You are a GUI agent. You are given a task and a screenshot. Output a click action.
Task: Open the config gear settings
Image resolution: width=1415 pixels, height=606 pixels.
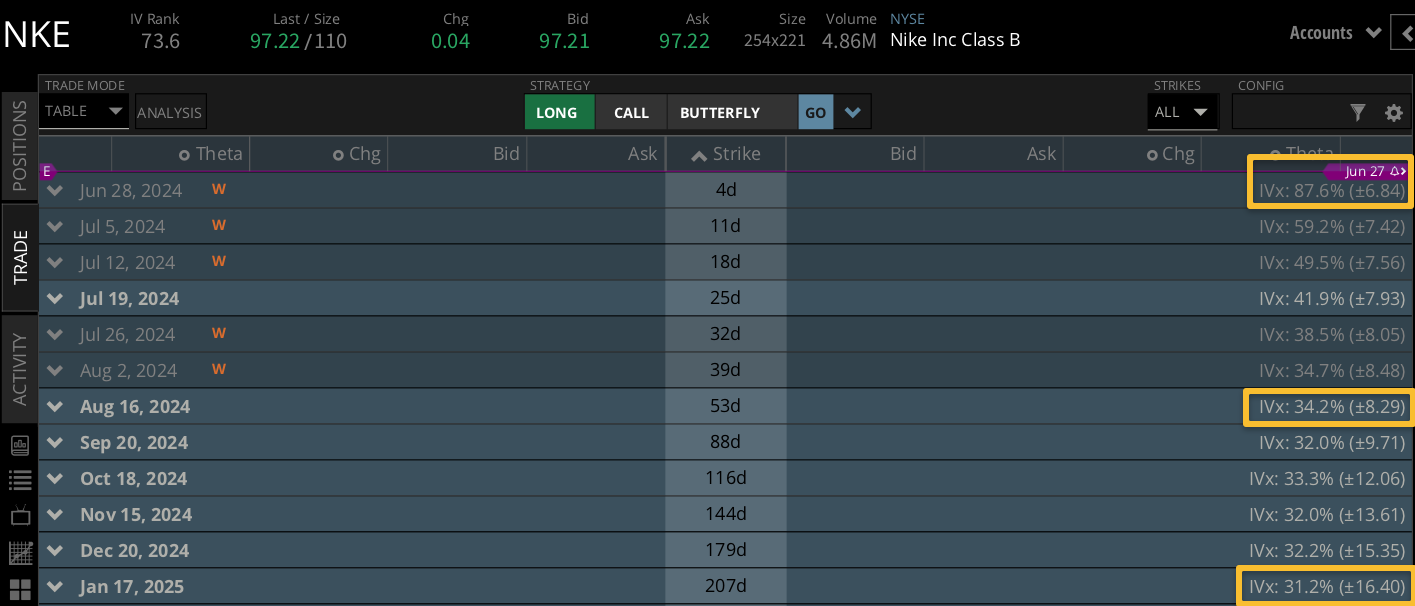click(x=1394, y=113)
